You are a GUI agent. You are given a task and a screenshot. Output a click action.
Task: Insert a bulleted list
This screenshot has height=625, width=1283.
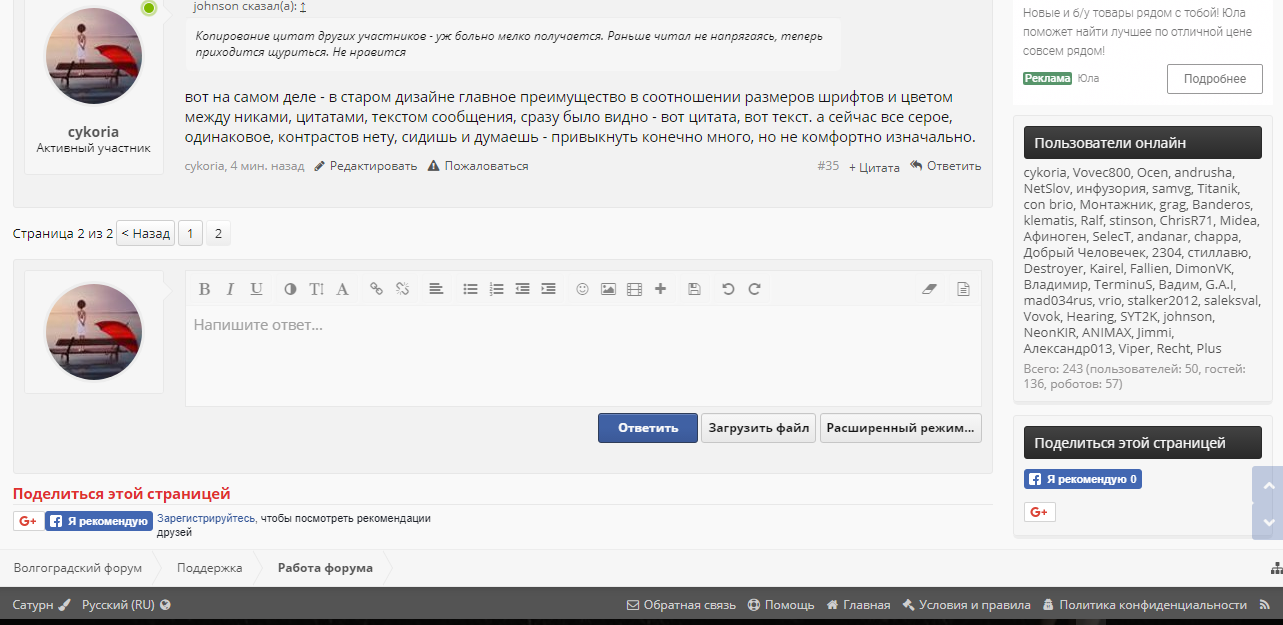[x=470, y=289]
